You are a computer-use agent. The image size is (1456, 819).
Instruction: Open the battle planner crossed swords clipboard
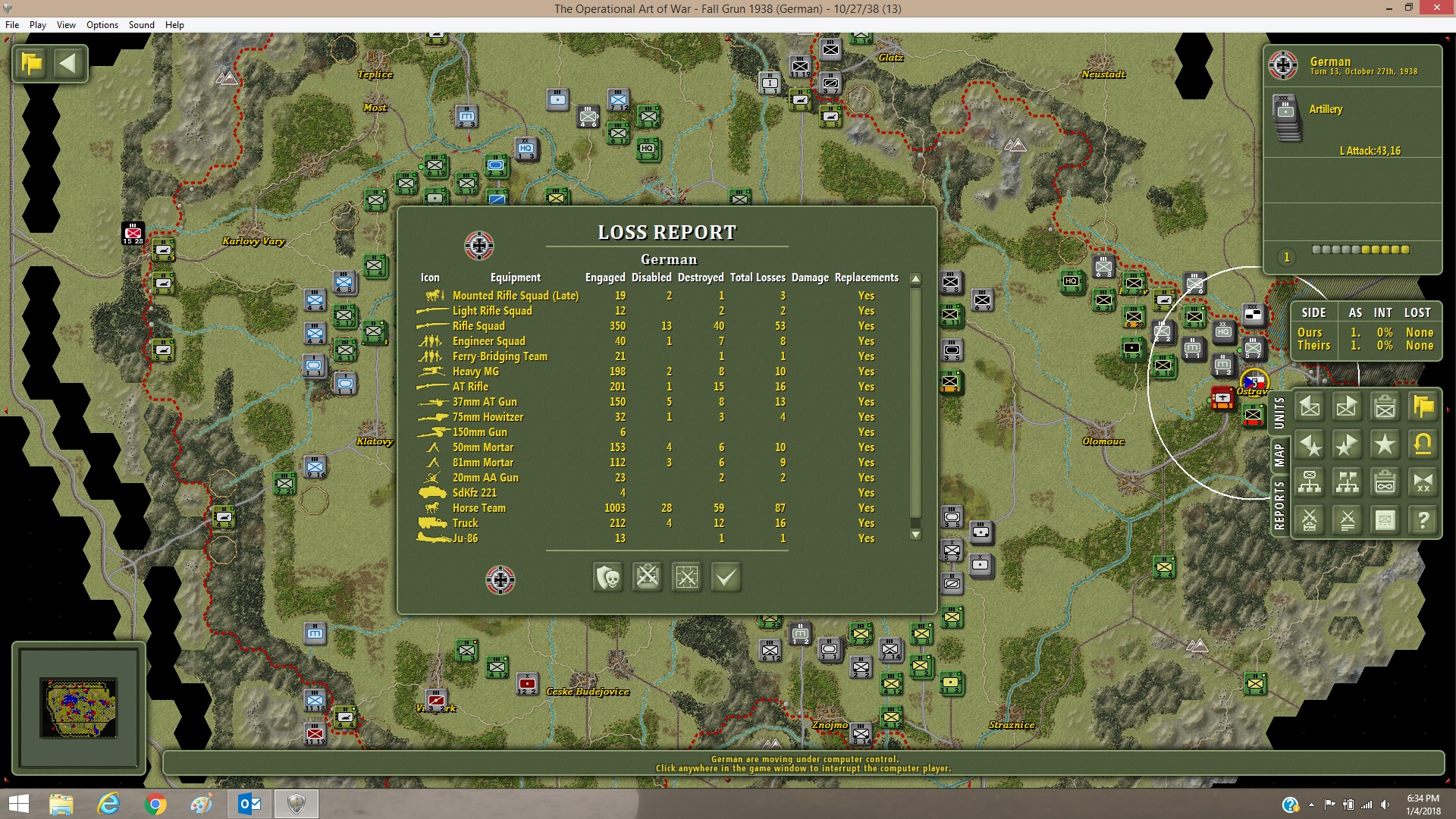click(1310, 520)
